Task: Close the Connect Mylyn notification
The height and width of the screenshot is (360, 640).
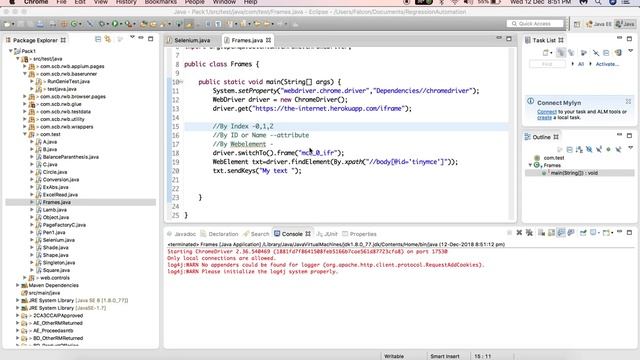Action: (628, 101)
